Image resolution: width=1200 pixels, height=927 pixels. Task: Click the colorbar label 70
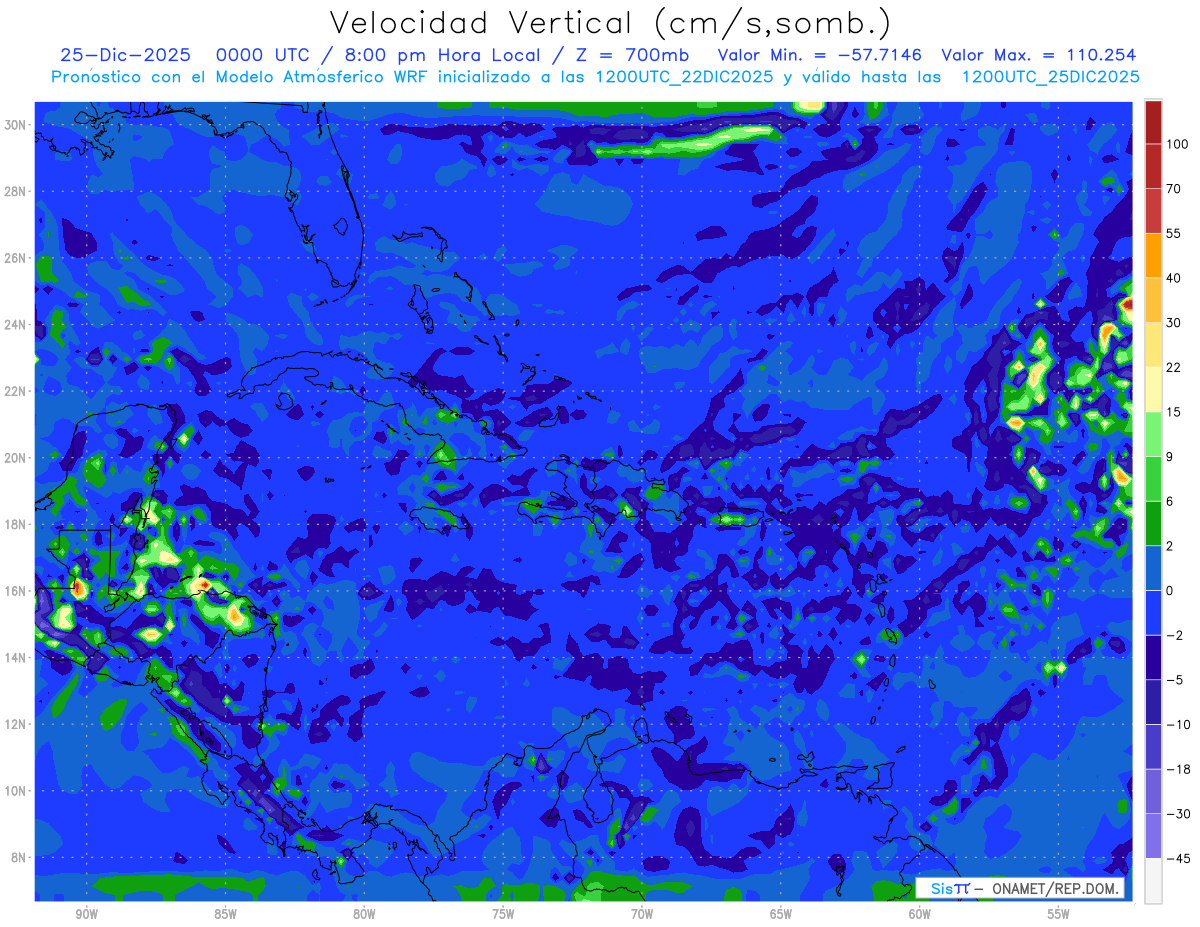(1174, 189)
